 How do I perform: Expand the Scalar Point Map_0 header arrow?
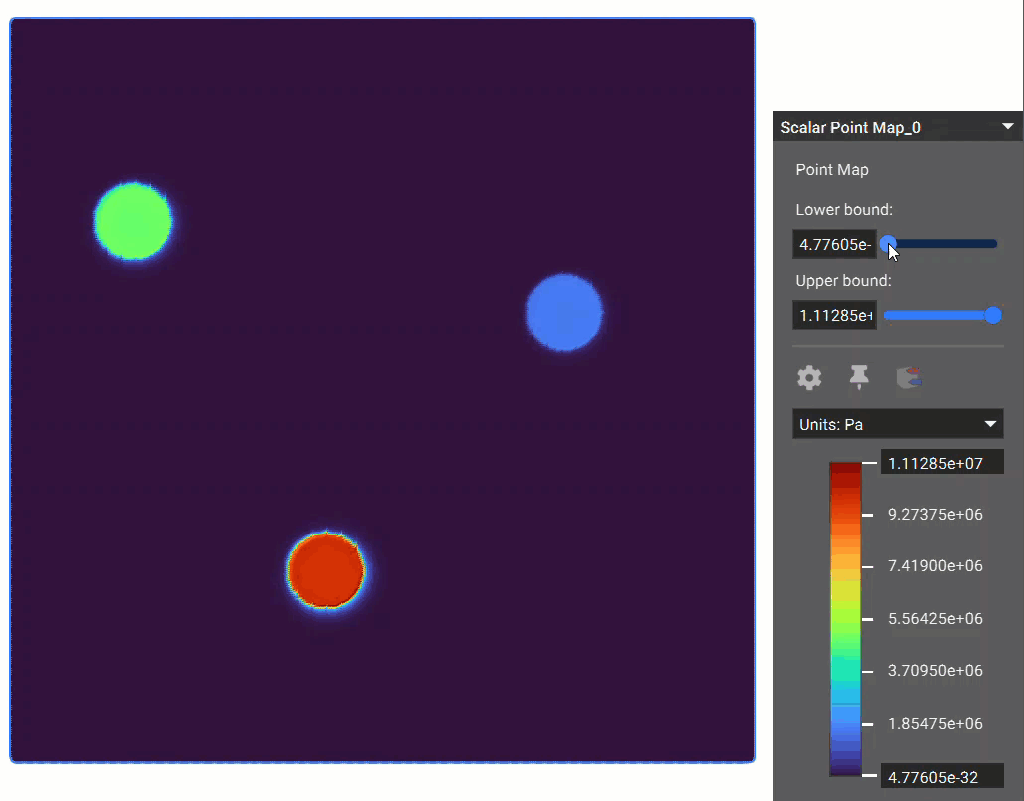(x=1006, y=127)
